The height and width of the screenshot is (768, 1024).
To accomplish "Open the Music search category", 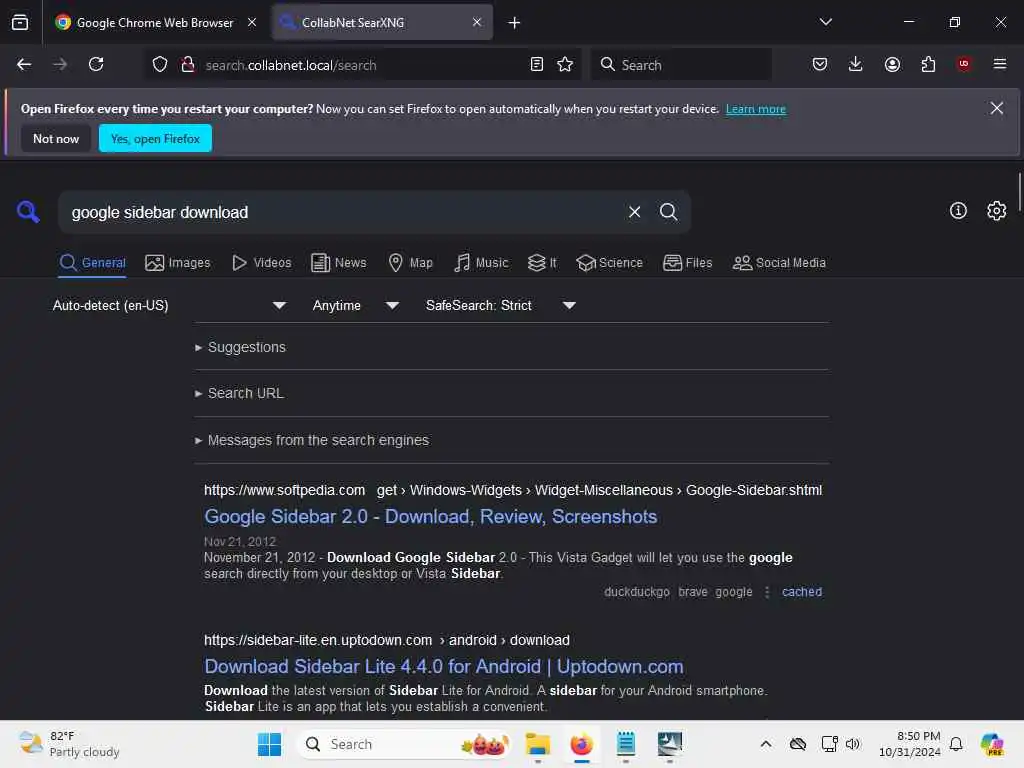I will click(x=481, y=263).
